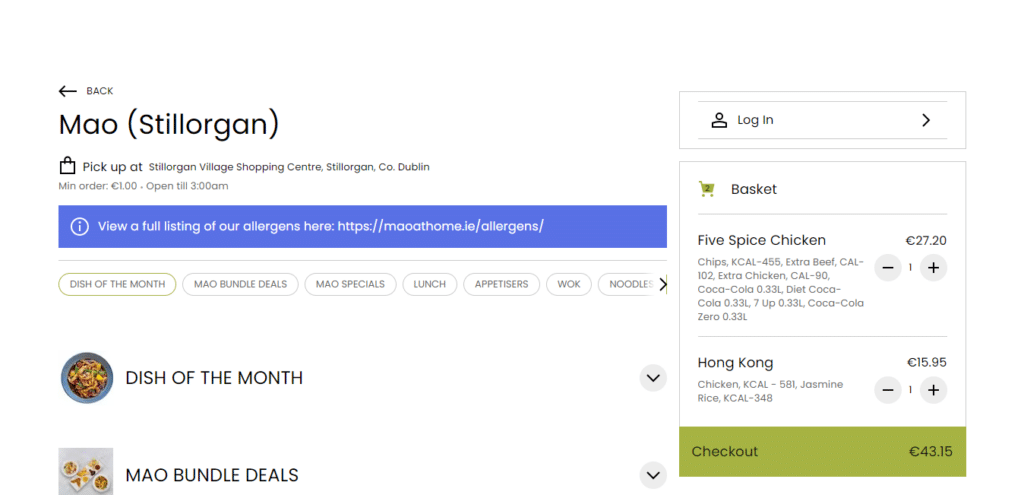Select the MAO BUNDLE DEALS category tab

coord(240,285)
